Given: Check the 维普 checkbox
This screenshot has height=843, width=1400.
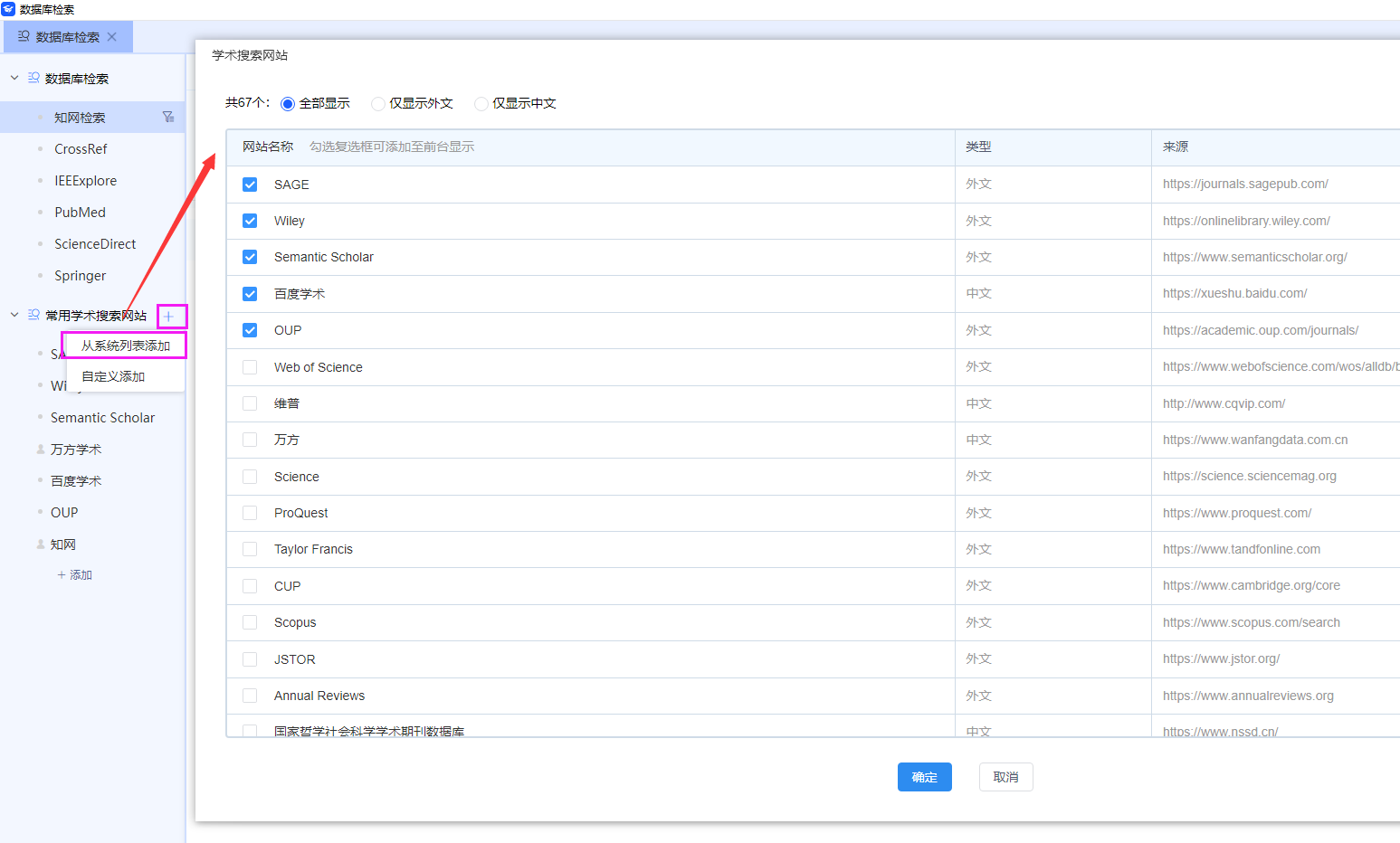Looking at the screenshot, I should click(250, 403).
